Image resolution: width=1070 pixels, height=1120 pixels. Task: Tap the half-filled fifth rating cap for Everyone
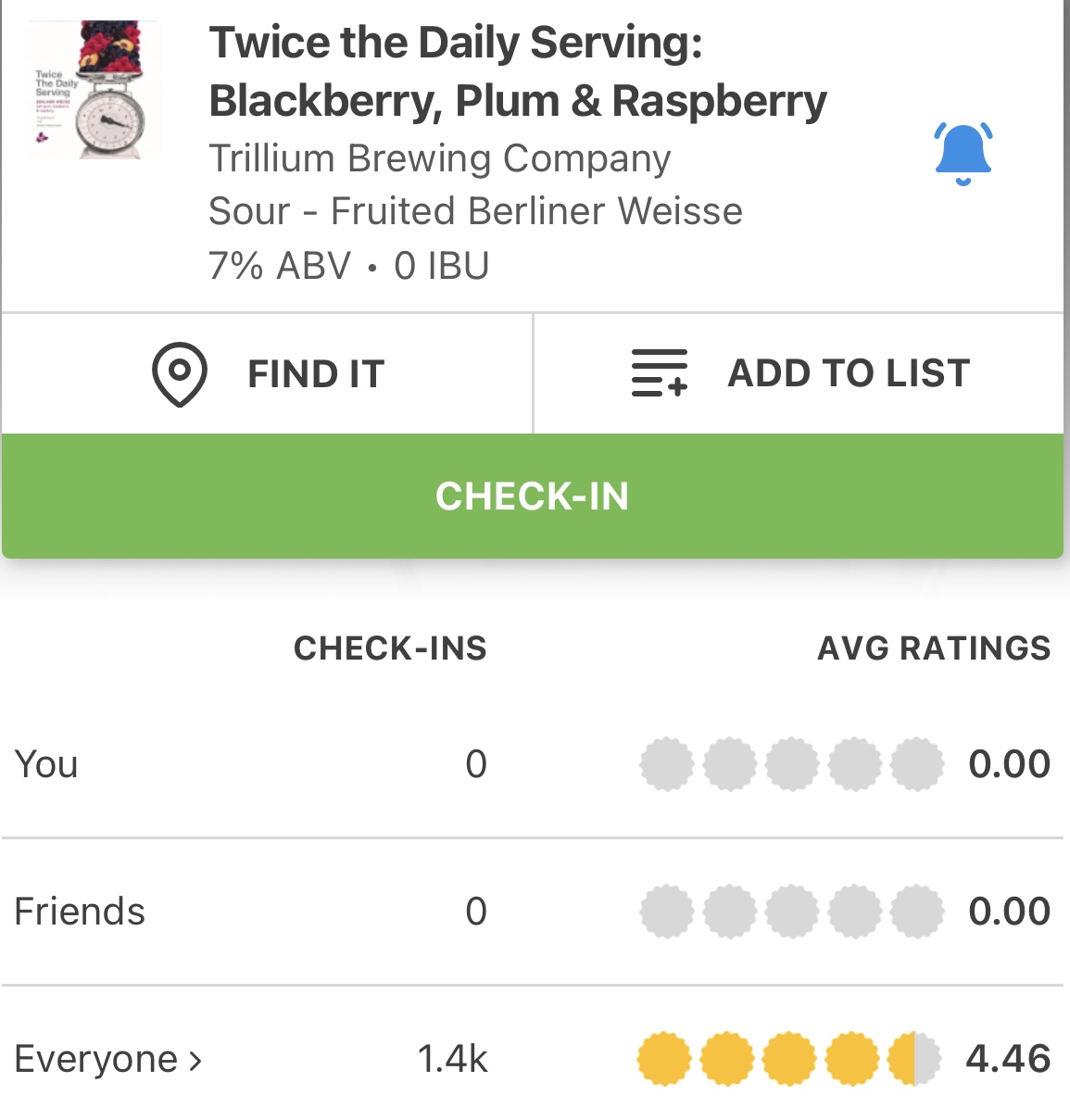pyautogui.click(x=914, y=1059)
